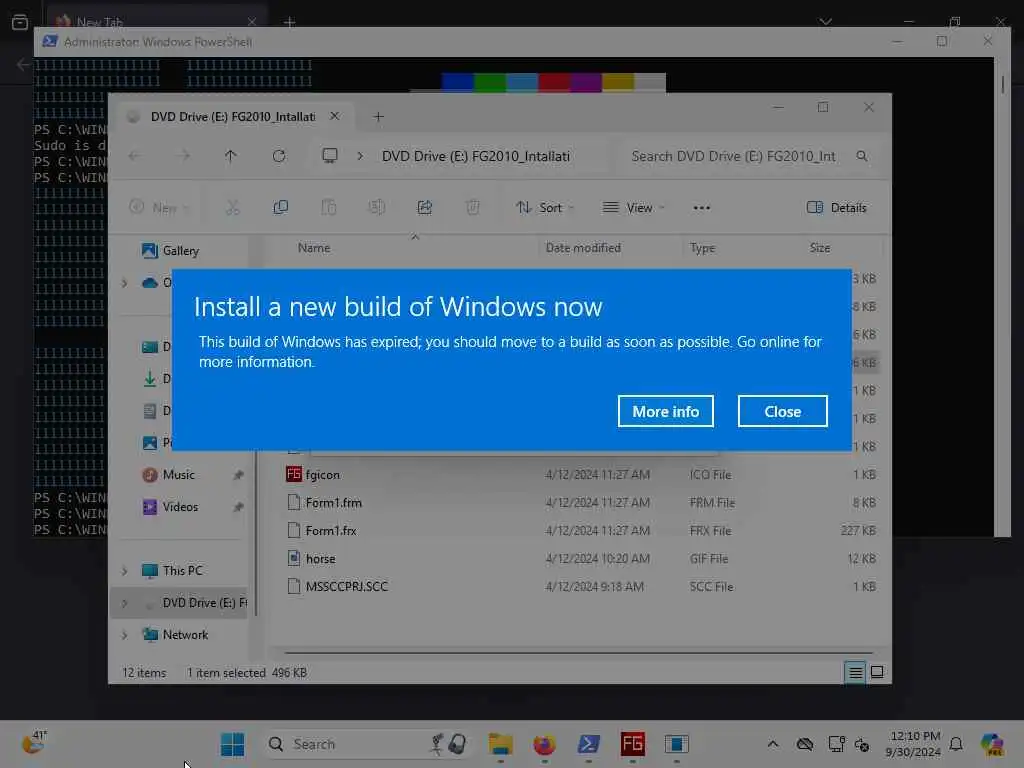Click the yellow color bar in PowerShell window
Viewport: 1024px width, 768px height.
click(618, 82)
